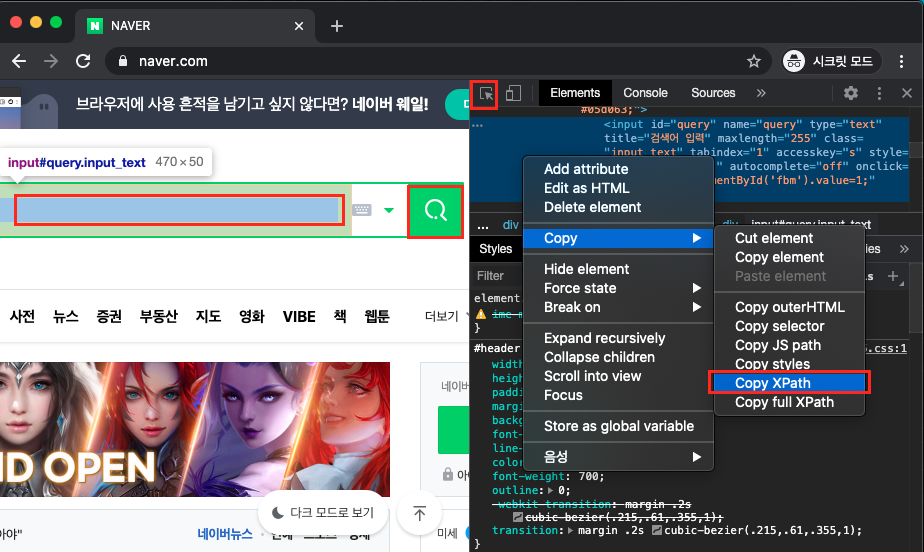This screenshot has height=552, width=924.
Task: Open Chrome three-dot menu
Action: 902,61
